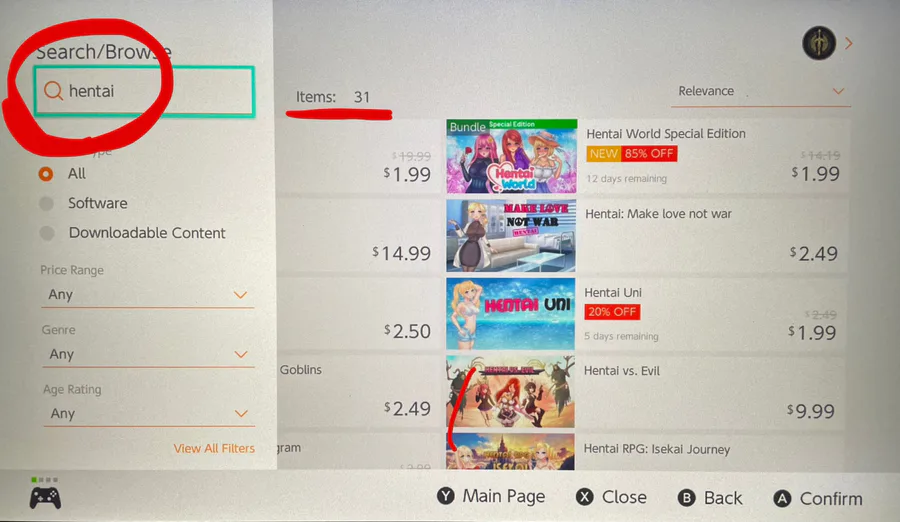900x522 pixels.
Task: Click the B button Back icon
Action: (686, 498)
